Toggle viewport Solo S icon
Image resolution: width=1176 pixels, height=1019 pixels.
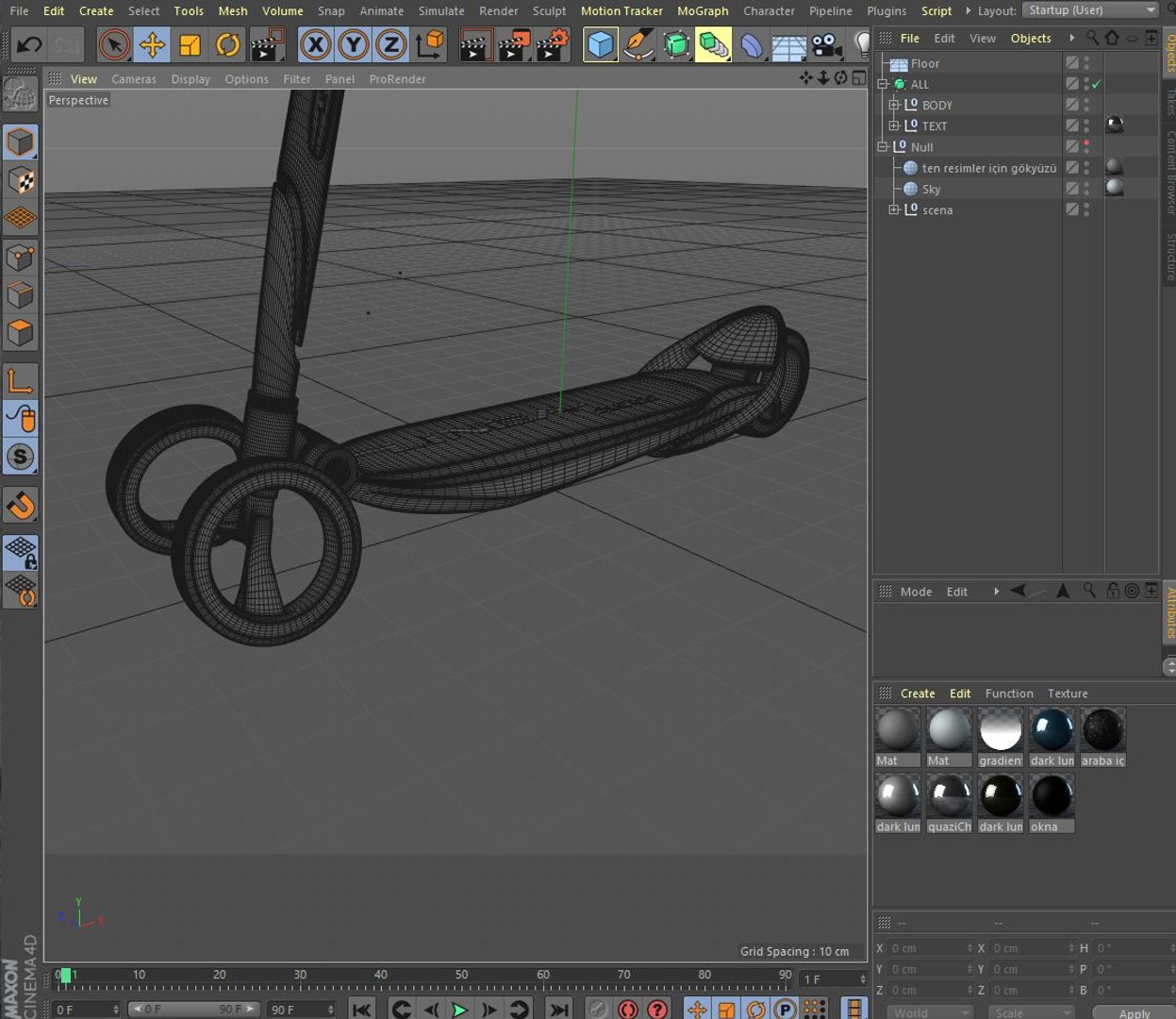20,457
